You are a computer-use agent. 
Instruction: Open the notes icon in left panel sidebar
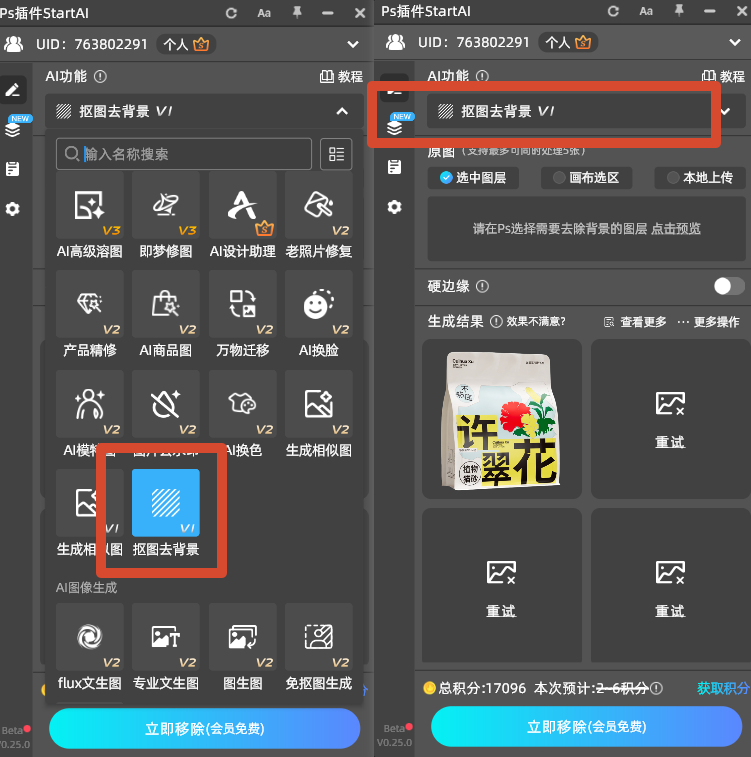point(13,169)
